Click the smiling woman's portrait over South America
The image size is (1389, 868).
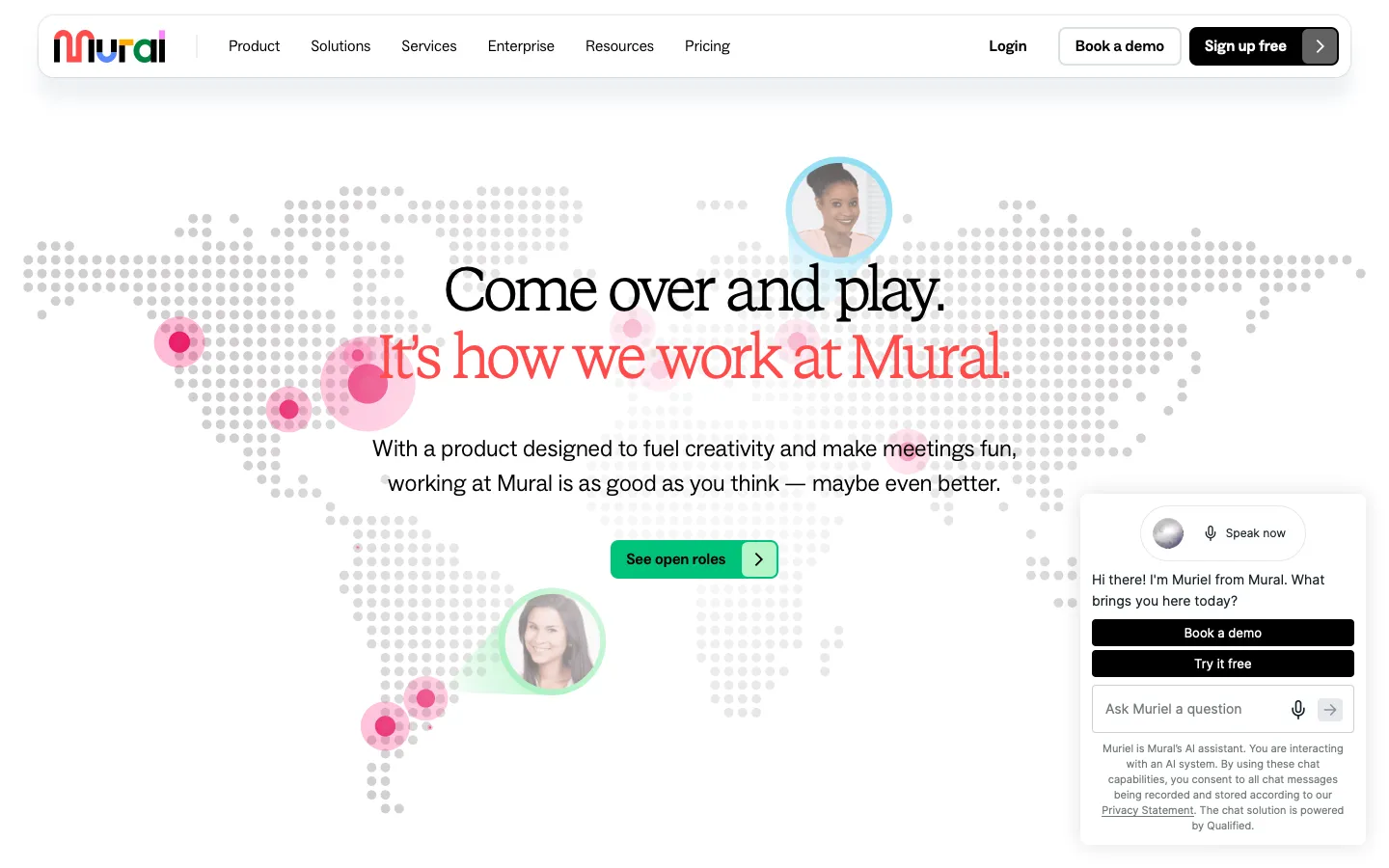(552, 641)
